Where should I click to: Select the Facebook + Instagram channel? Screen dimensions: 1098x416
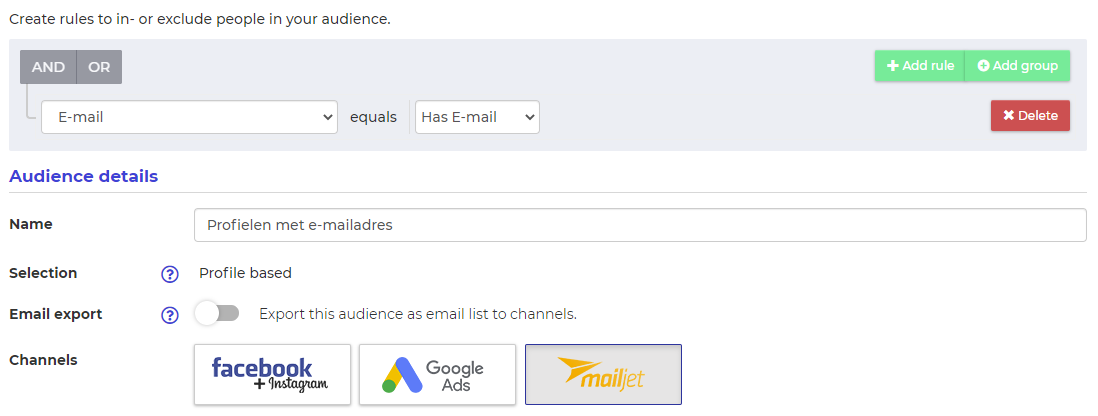[272, 374]
